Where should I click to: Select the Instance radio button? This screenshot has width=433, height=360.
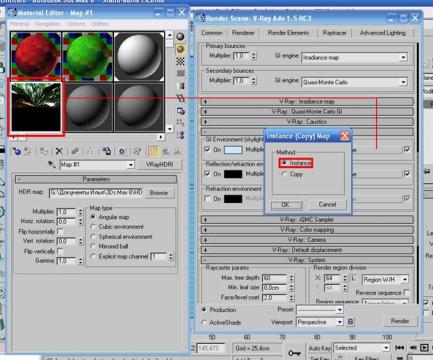pyautogui.click(x=284, y=163)
